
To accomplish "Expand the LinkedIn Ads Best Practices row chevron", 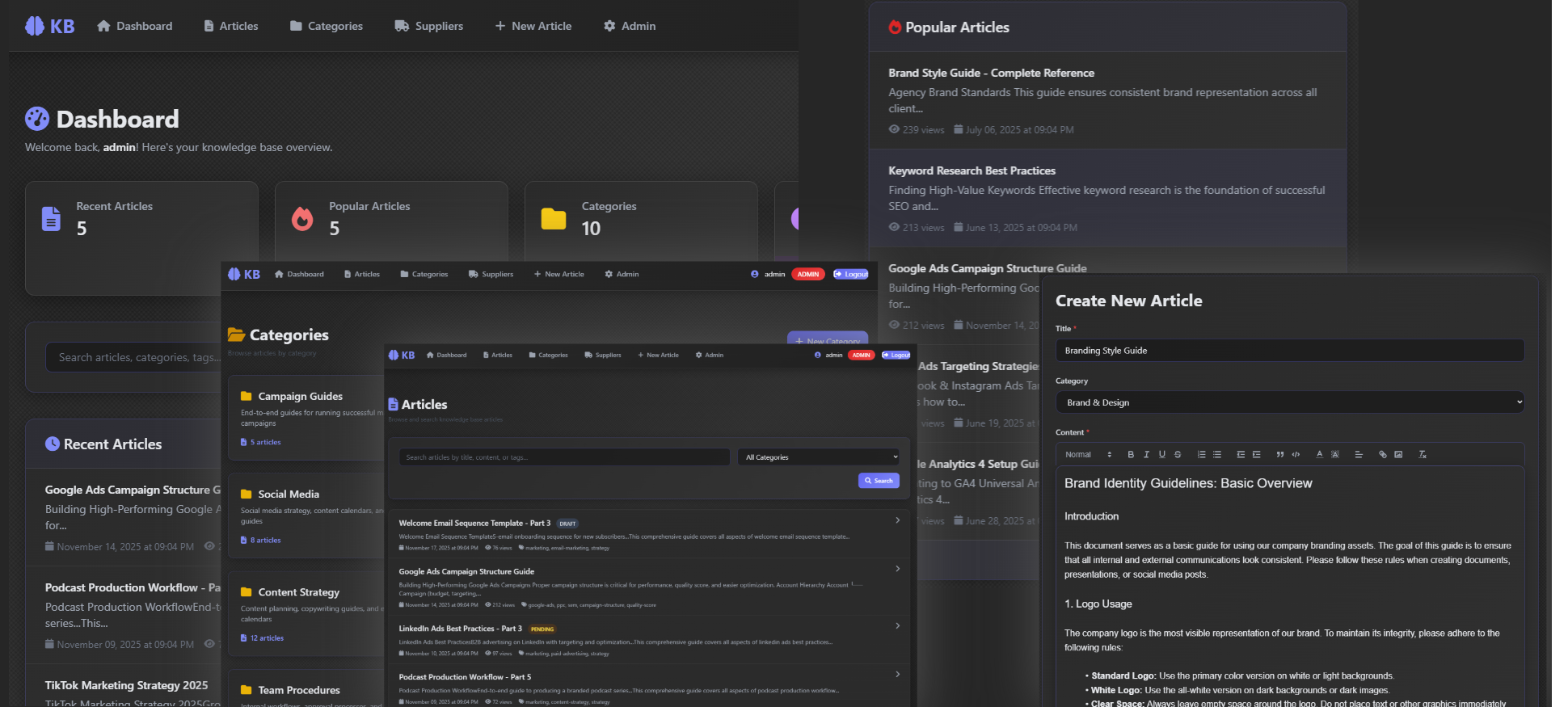I will [x=898, y=625].
